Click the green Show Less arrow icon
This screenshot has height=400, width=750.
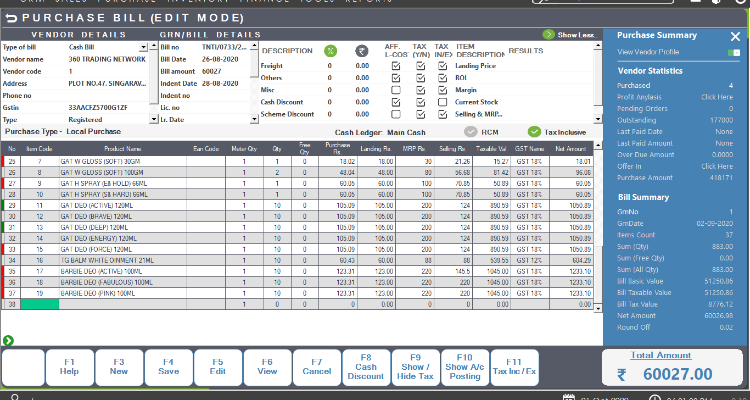pos(549,34)
